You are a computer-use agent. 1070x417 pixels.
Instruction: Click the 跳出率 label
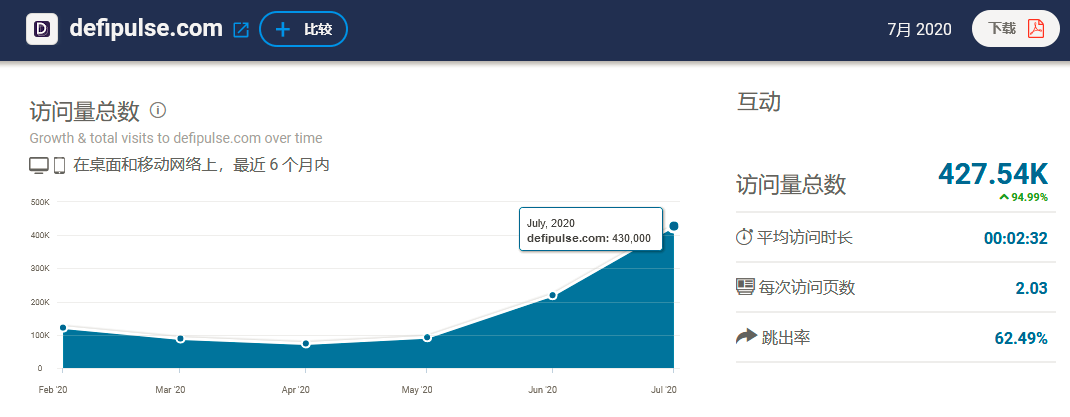coord(786,337)
